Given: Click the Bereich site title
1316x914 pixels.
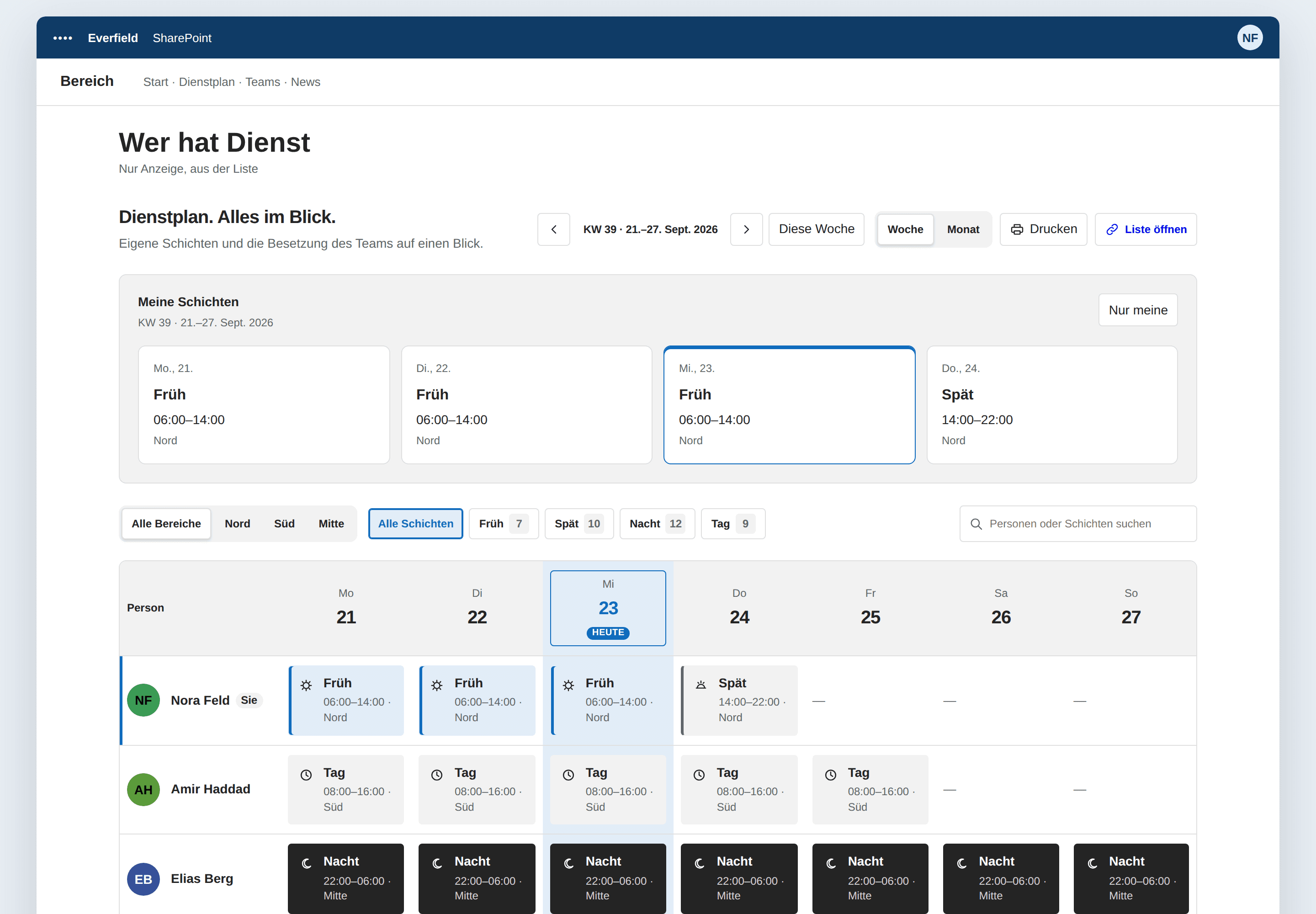Looking at the screenshot, I should [x=87, y=81].
